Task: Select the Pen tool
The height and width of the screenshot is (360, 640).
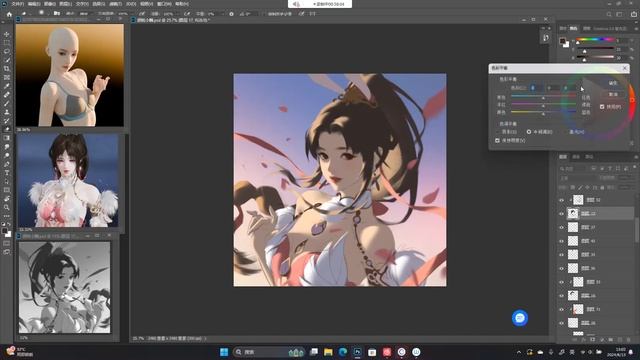Action: click(7, 164)
